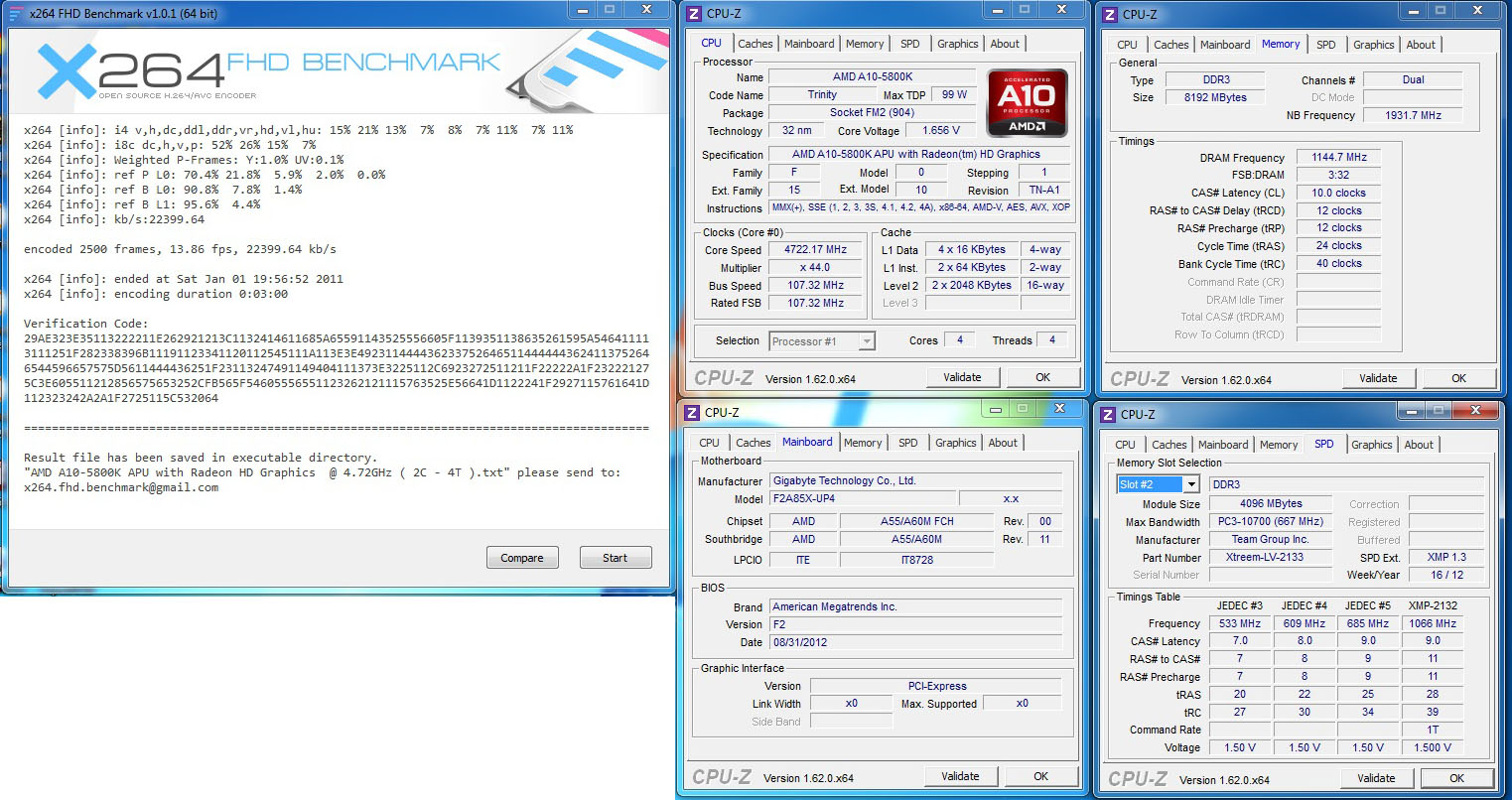Image resolution: width=1512 pixels, height=800 pixels.
Task: Click the Compare button in x264 benchmark
Action: pyautogui.click(x=522, y=558)
